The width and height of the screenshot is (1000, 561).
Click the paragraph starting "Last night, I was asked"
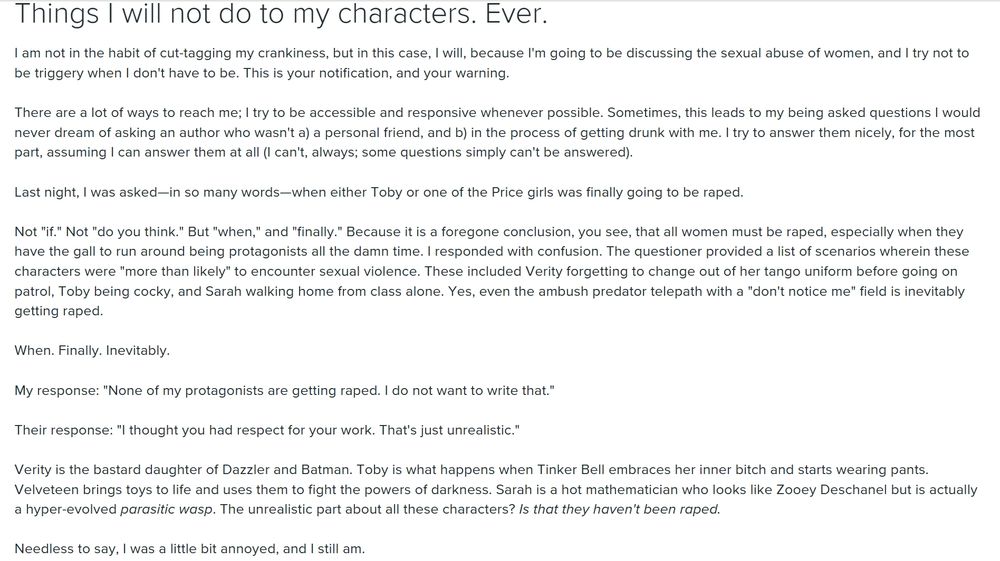(x=379, y=193)
